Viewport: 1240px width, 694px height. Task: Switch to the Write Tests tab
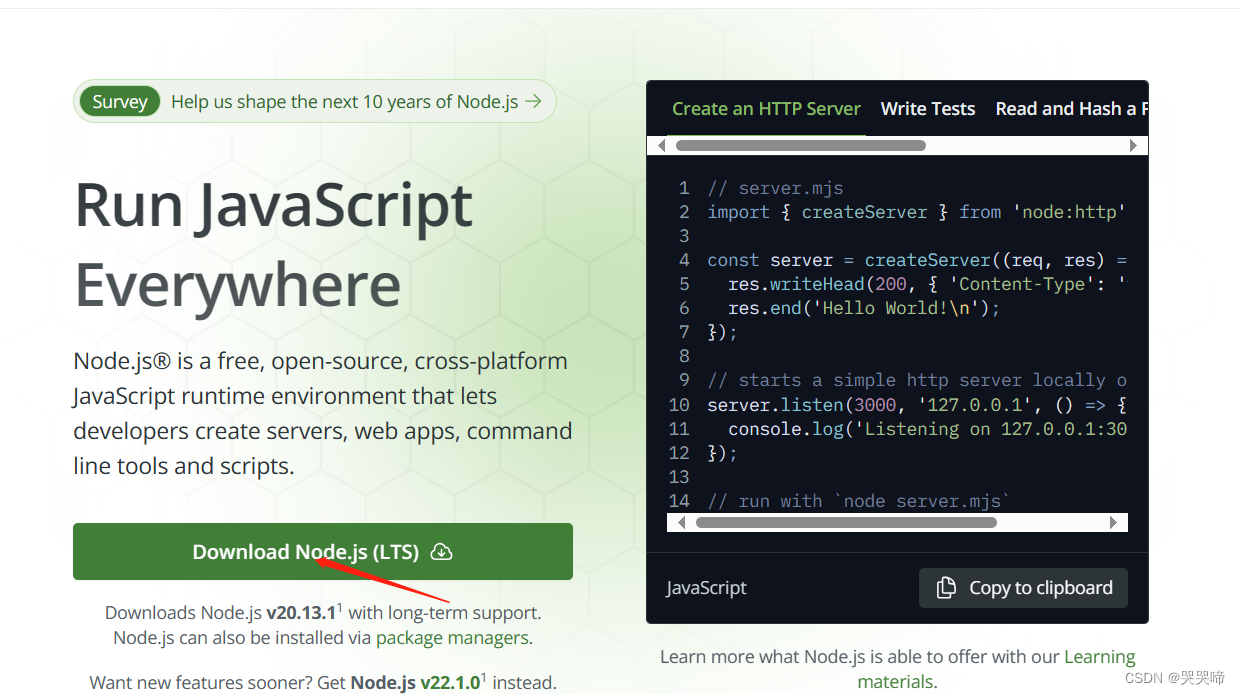(x=928, y=109)
